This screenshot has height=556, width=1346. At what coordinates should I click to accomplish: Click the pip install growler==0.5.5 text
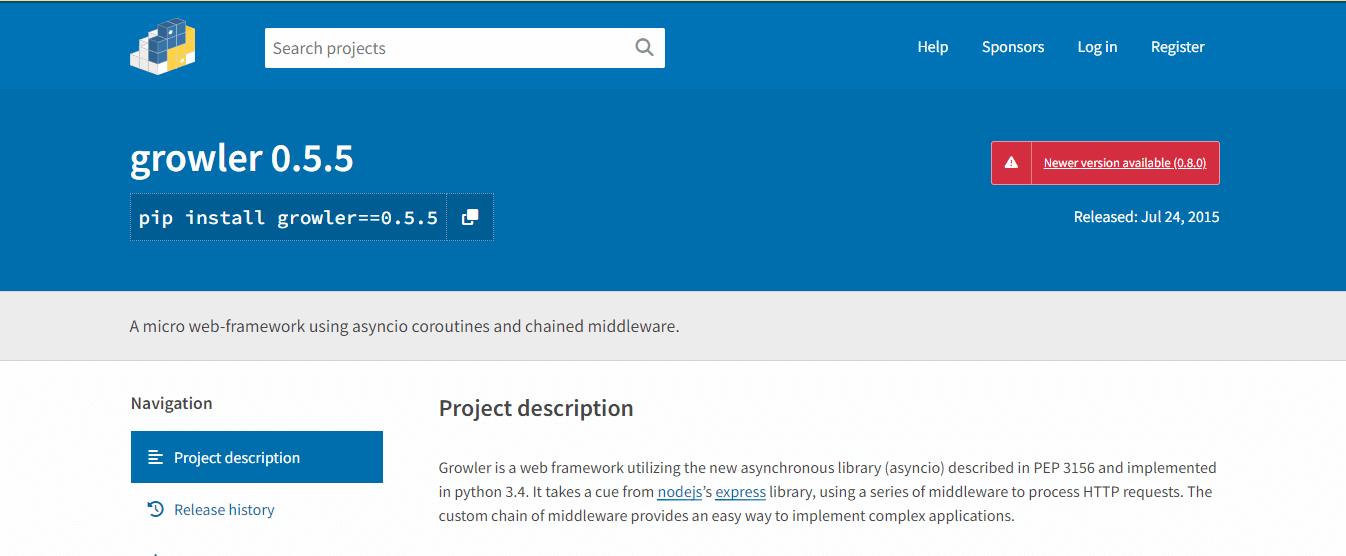click(288, 218)
